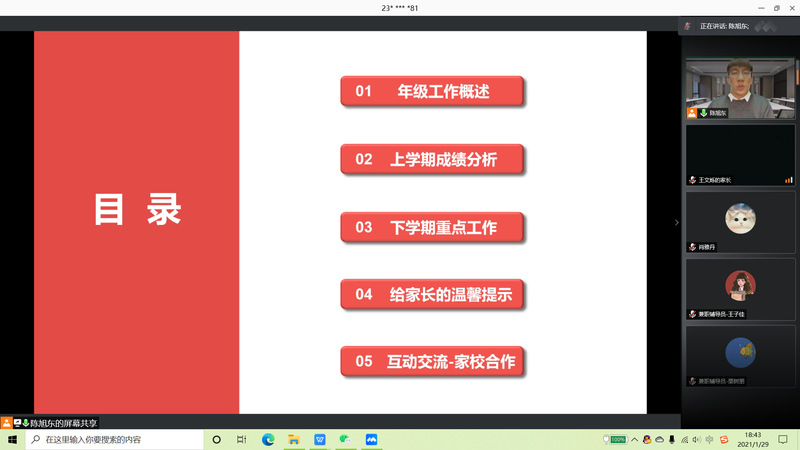The height and width of the screenshot is (450, 800).
Task: Collapse the participant video side panel
Action: click(676, 222)
